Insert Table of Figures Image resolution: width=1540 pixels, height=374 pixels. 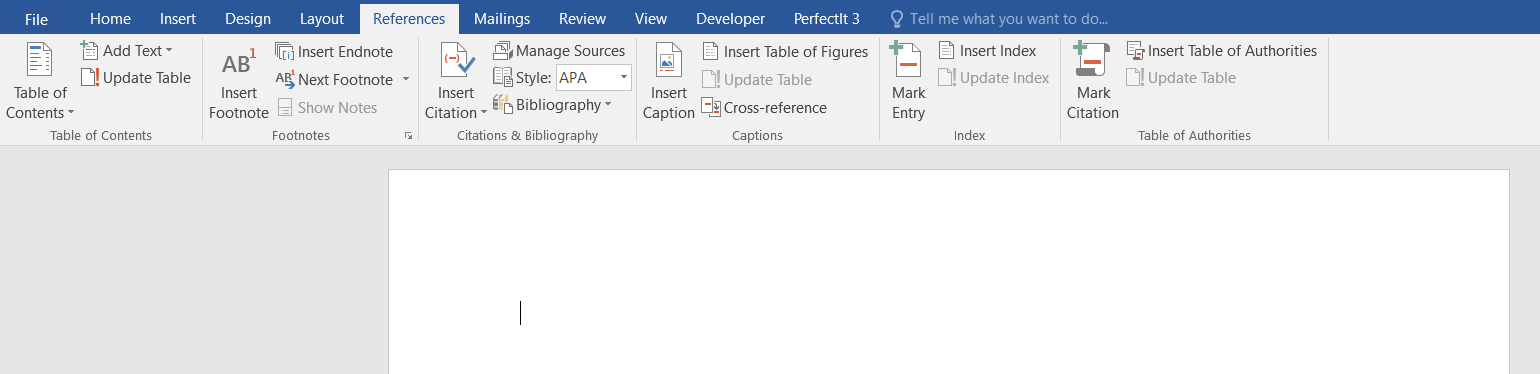[785, 52]
